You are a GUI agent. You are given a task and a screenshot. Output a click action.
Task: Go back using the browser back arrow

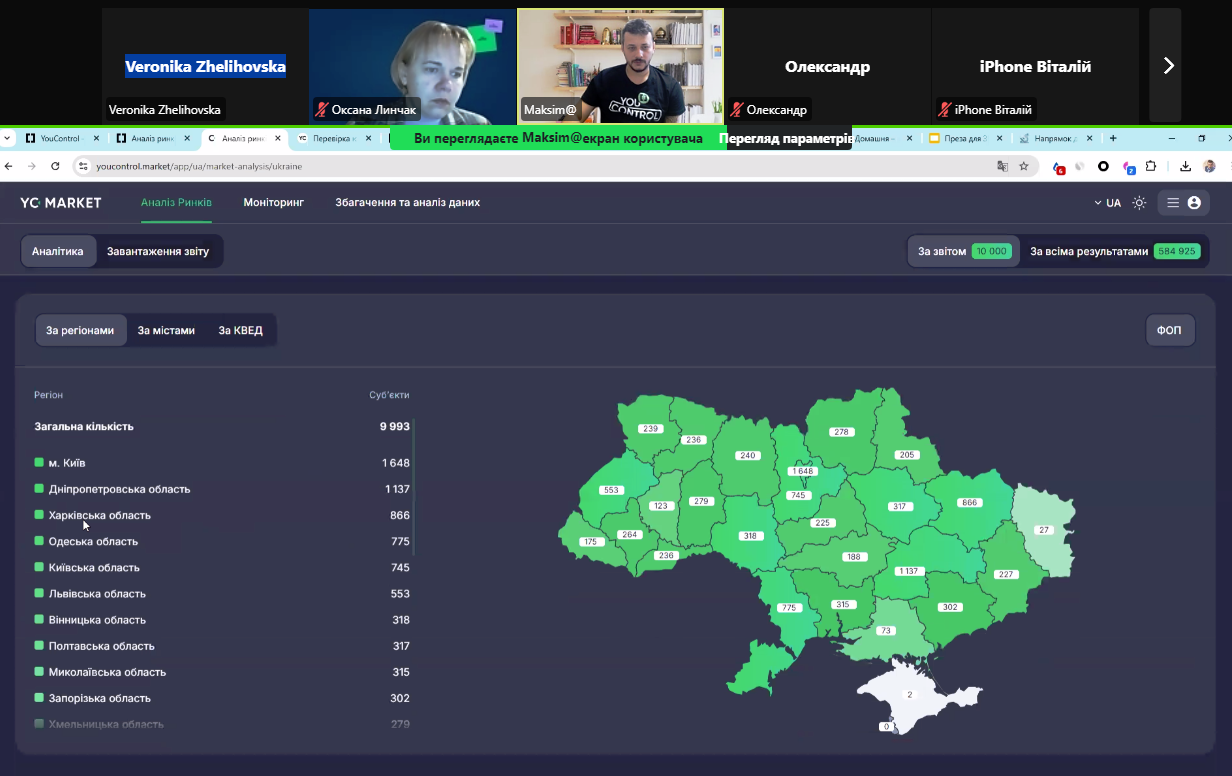[x=9, y=166]
